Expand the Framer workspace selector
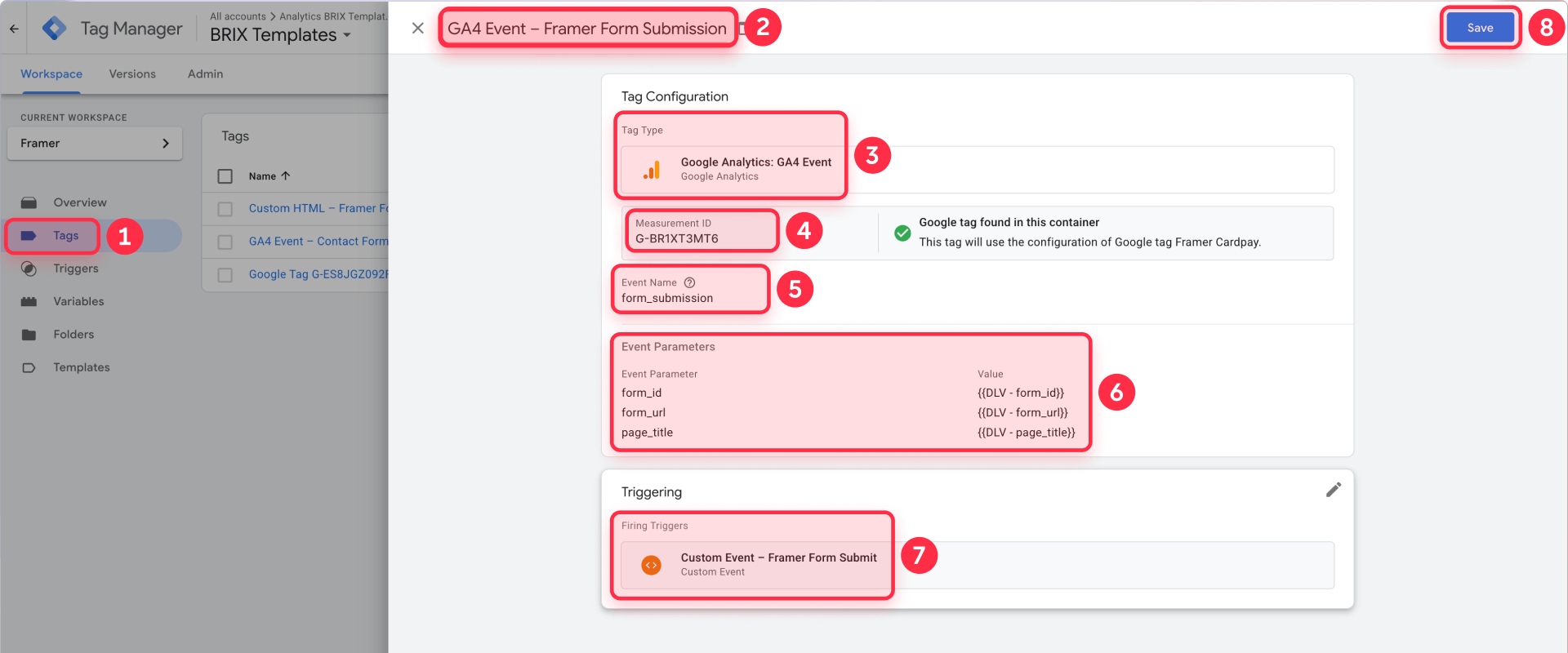The height and width of the screenshot is (653, 1568). [x=95, y=143]
